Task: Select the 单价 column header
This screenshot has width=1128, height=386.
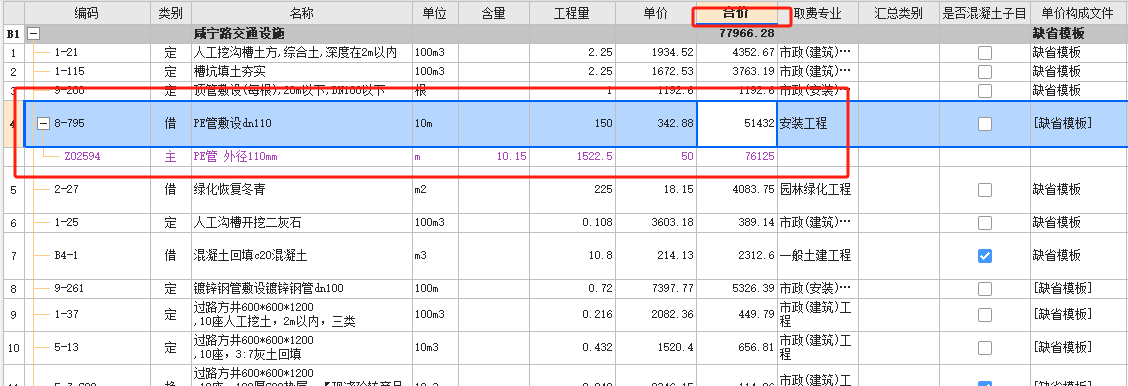Action: [x=655, y=14]
